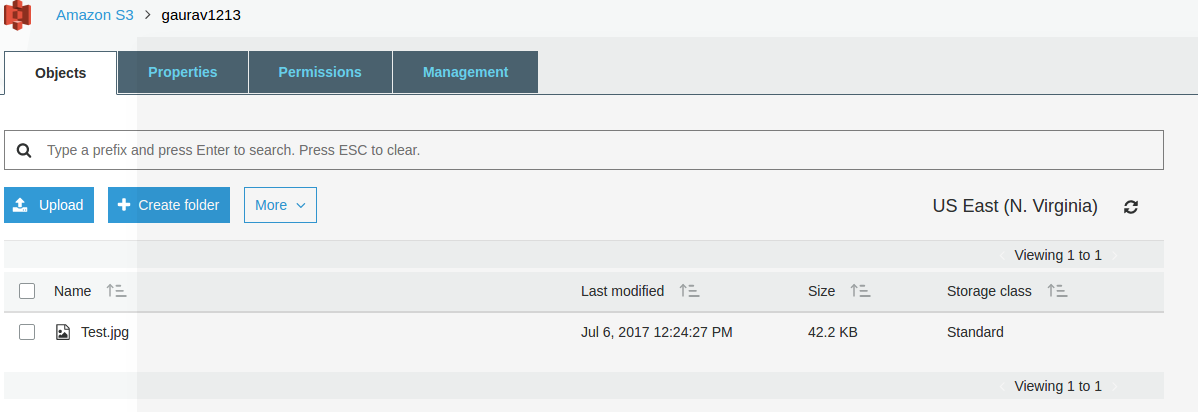Sort by Size using its sort icon
This screenshot has height=412, width=1198.
pos(860,290)
